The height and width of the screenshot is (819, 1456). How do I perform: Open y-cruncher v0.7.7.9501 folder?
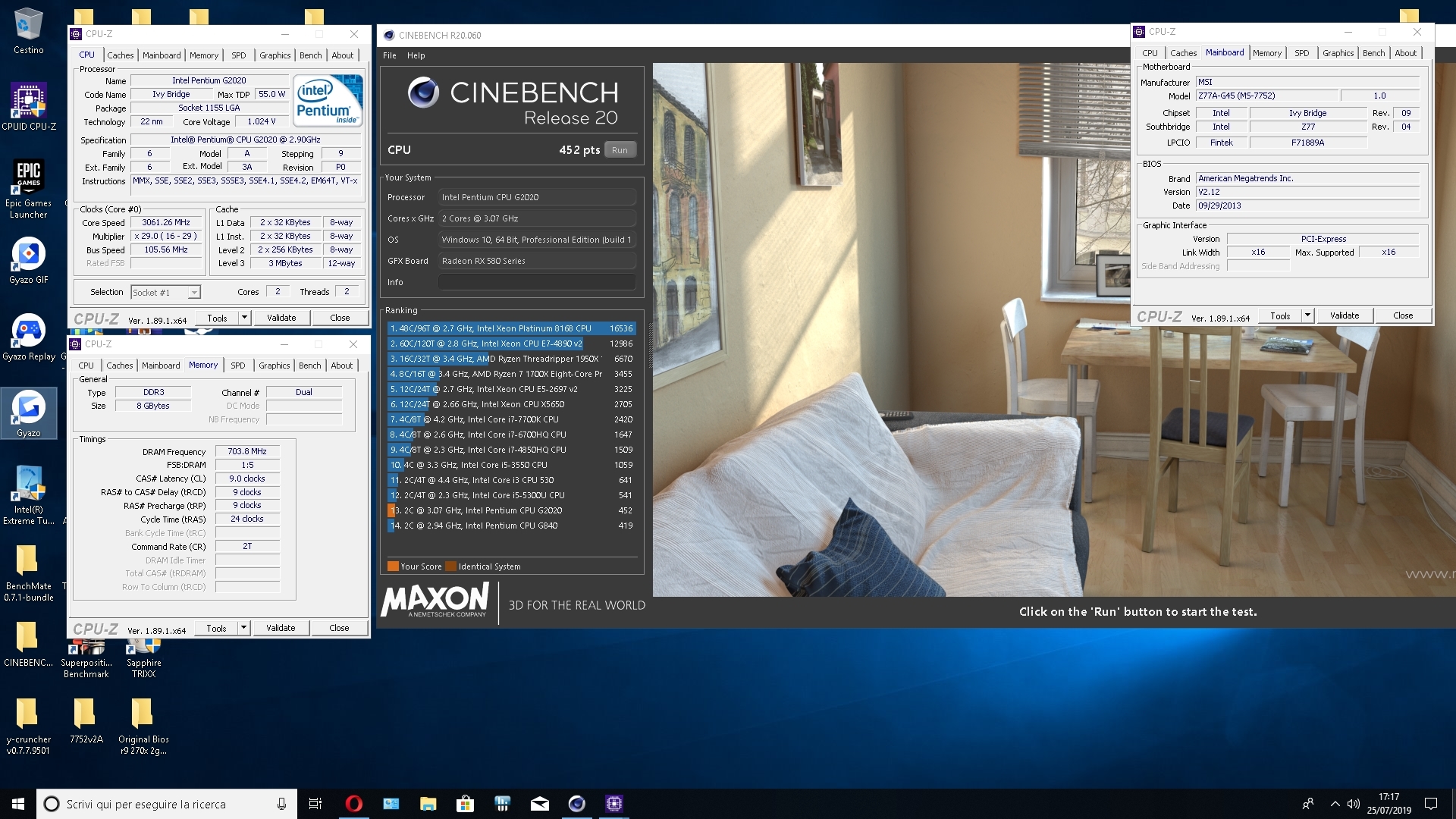pos(28,726)
